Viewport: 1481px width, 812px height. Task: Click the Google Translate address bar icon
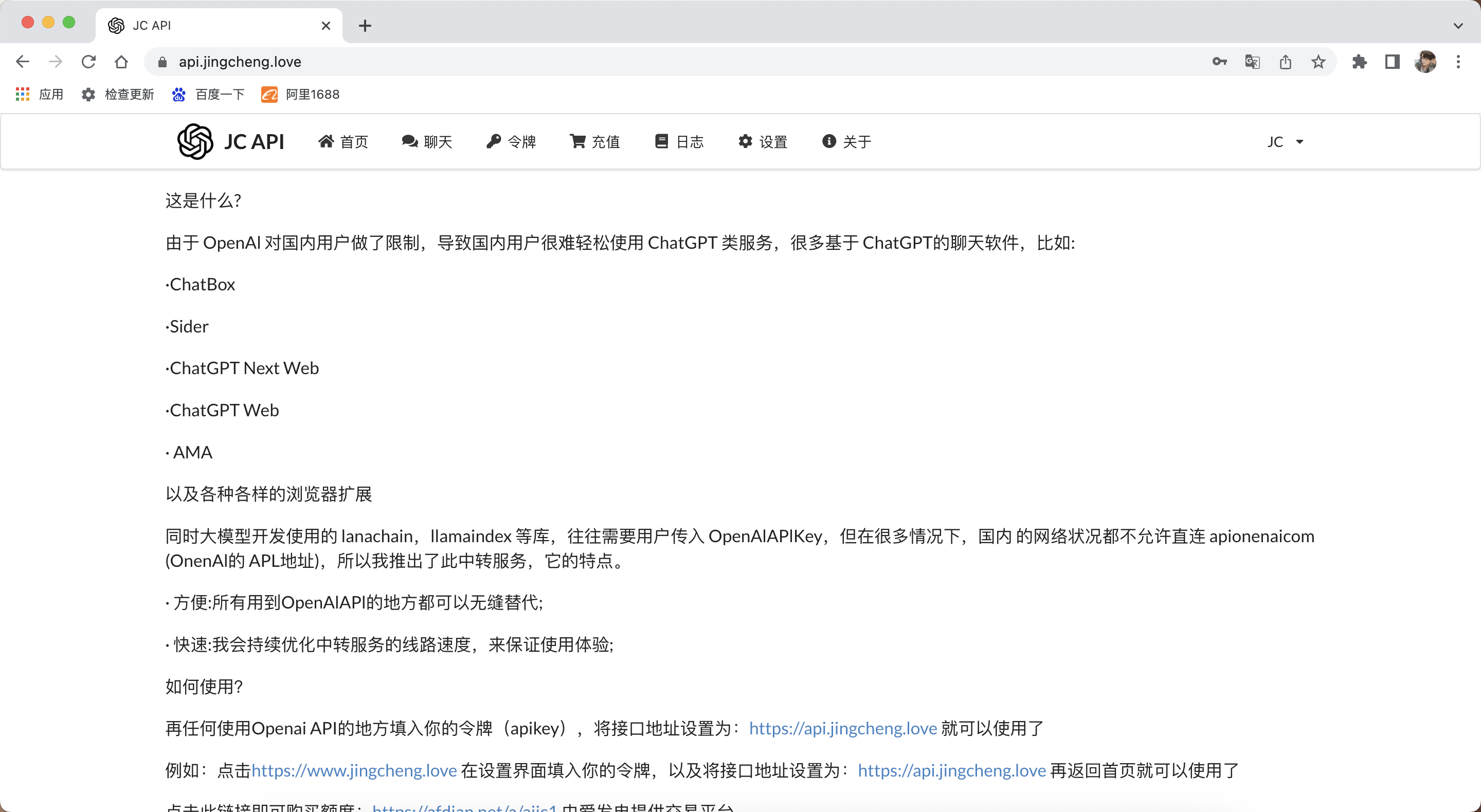click(x=1252, y=62)
